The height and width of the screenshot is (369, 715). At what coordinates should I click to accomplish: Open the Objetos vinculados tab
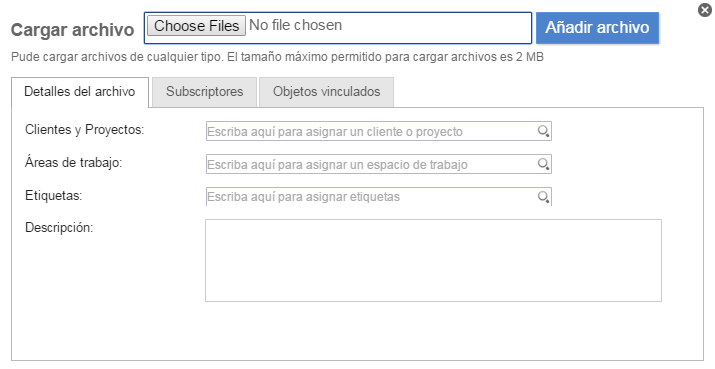pyautogui.click(x=326, y=92)
